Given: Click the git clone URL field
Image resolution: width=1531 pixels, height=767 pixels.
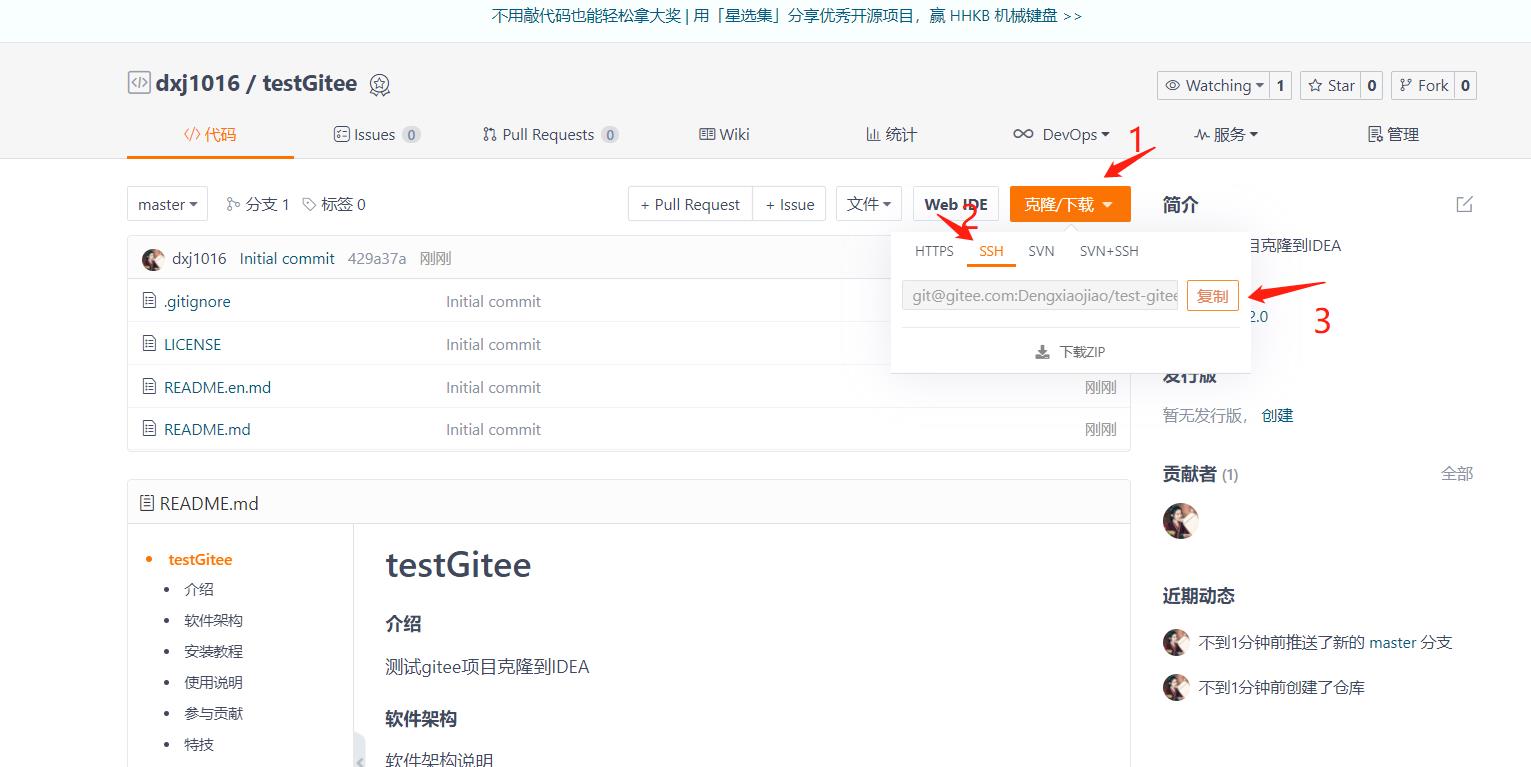Looking at the screenshot, I should click(x=1041, y=296).
